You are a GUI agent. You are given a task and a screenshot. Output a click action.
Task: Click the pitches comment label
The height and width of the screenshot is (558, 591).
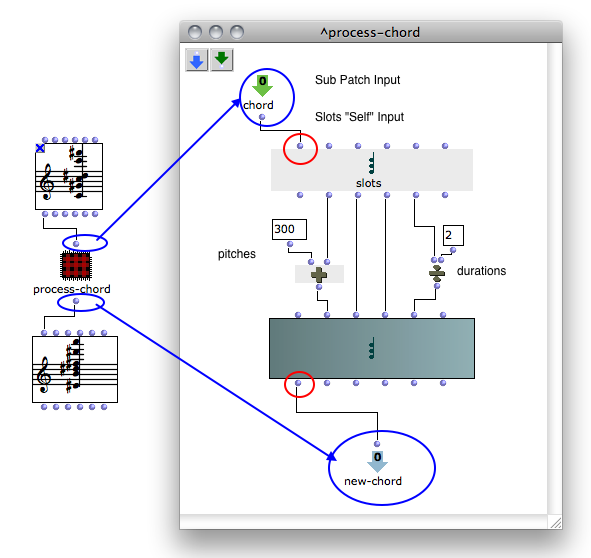[x=237, y=254]
